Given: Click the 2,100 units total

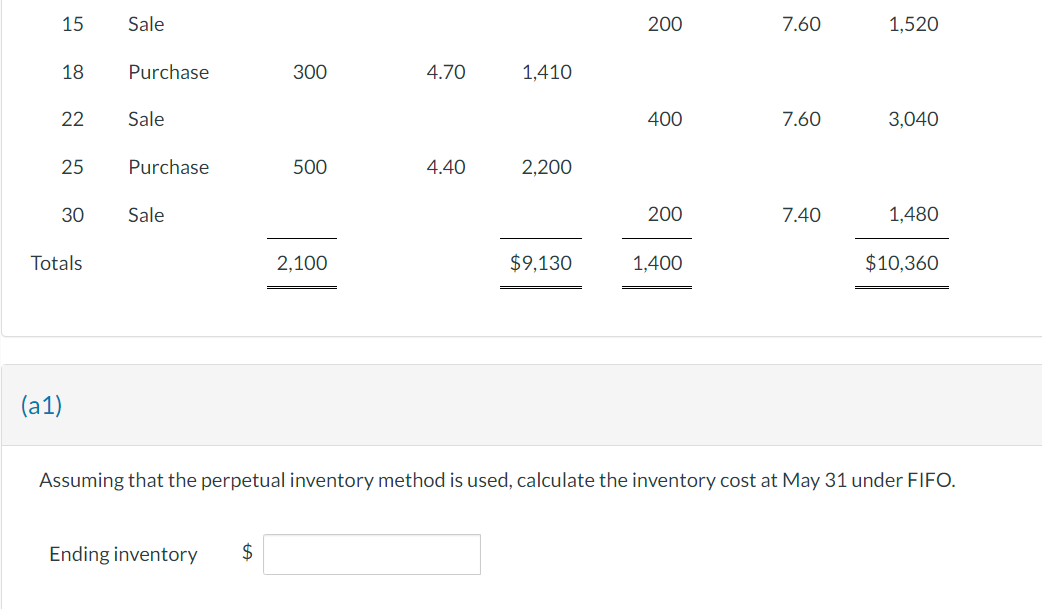Looking at the screenshot, I should click(x=302, y=262).
